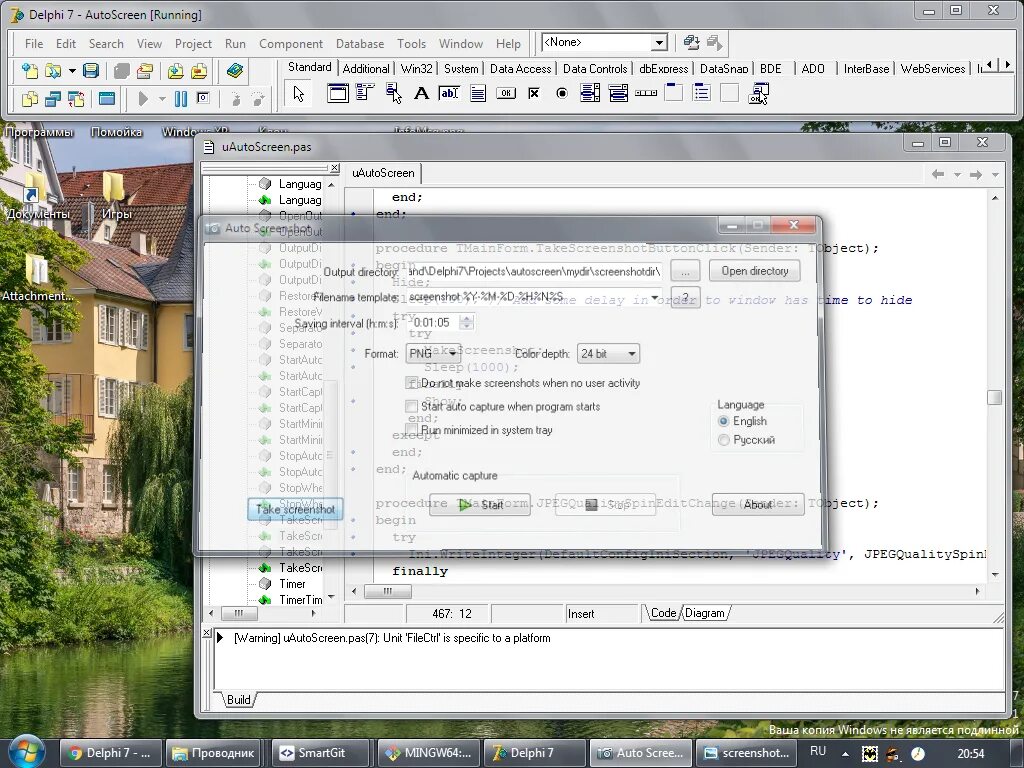Select the Frames component icon
Screen dimensions: 1024x768
pos(338,93)
